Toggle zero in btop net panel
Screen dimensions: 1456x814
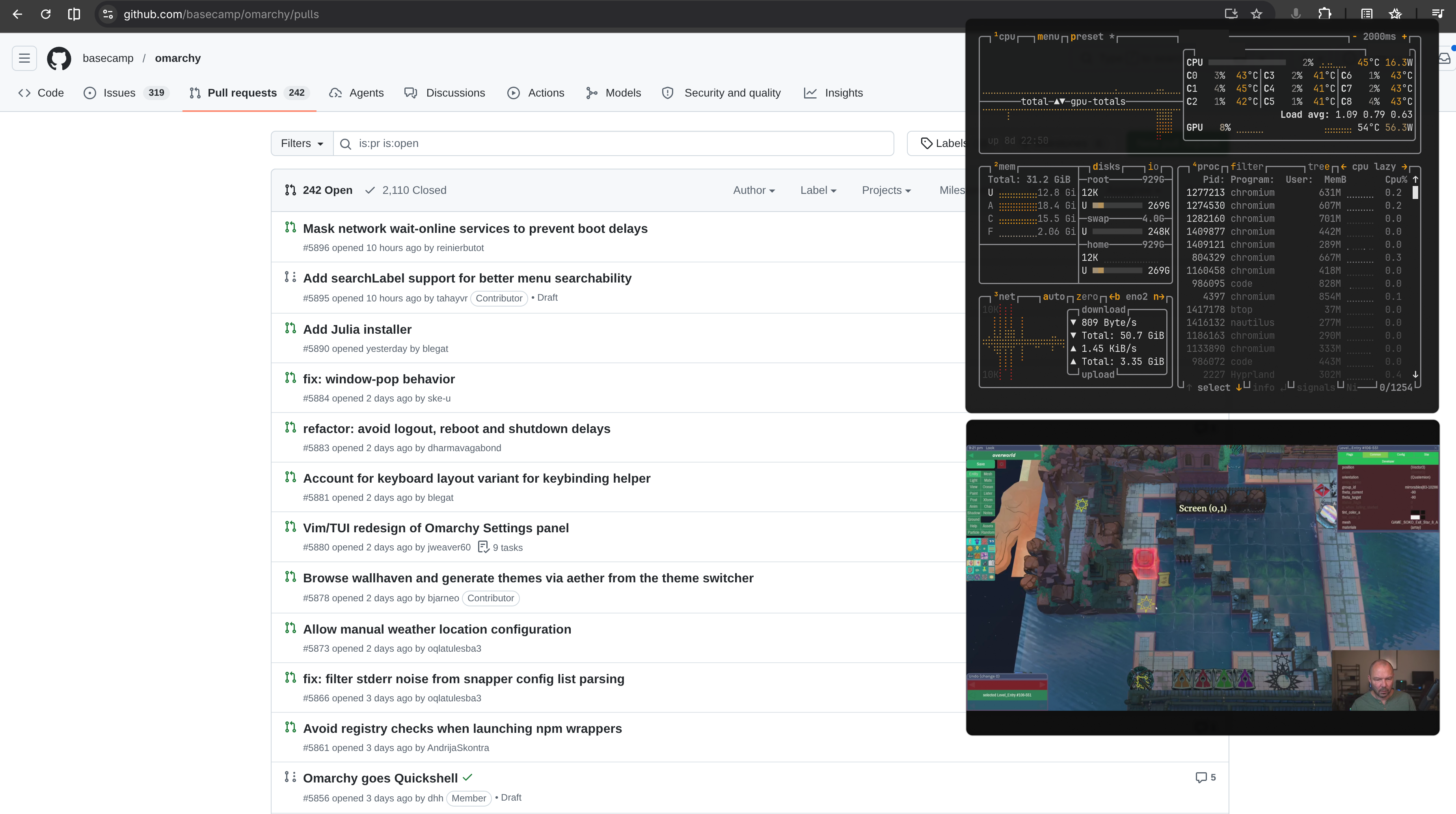(x=1087, y=297)
